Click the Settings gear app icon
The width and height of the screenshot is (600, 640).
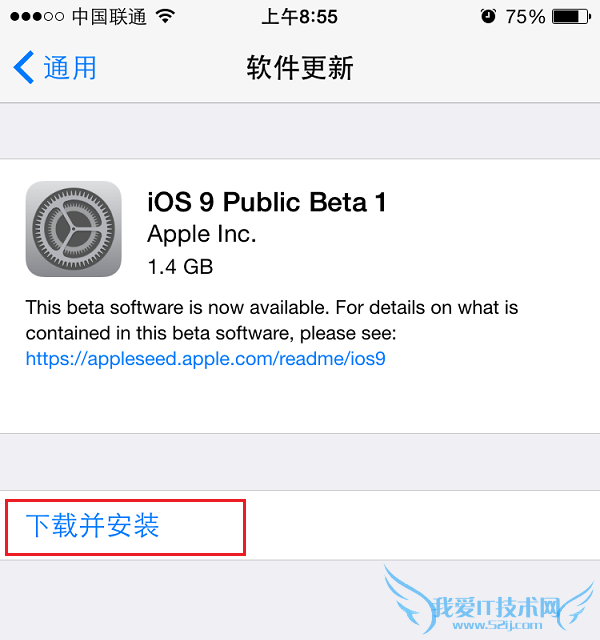tap(73, 229)
